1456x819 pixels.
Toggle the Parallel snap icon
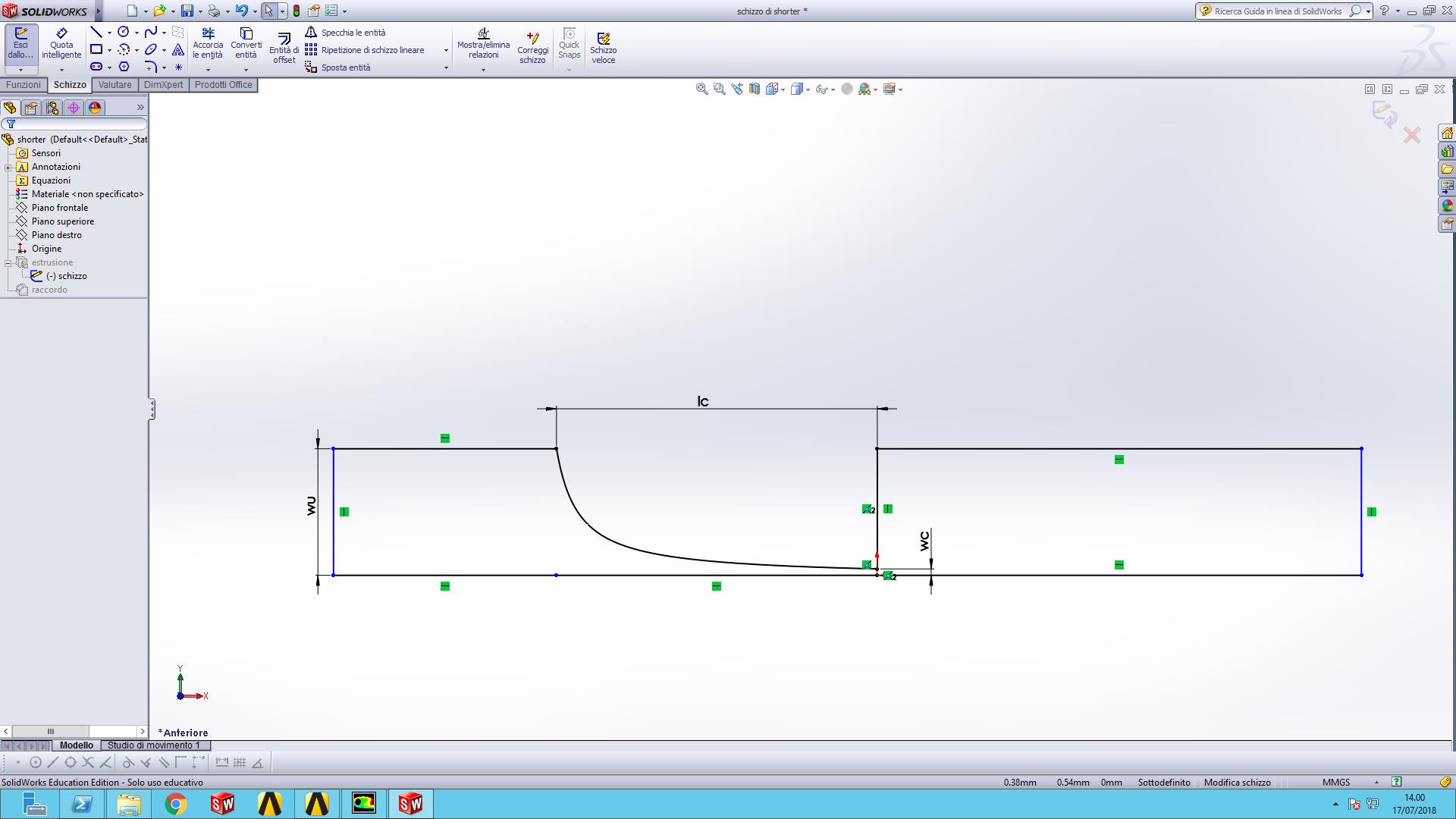pyautogui.click(x=164, y=763)
